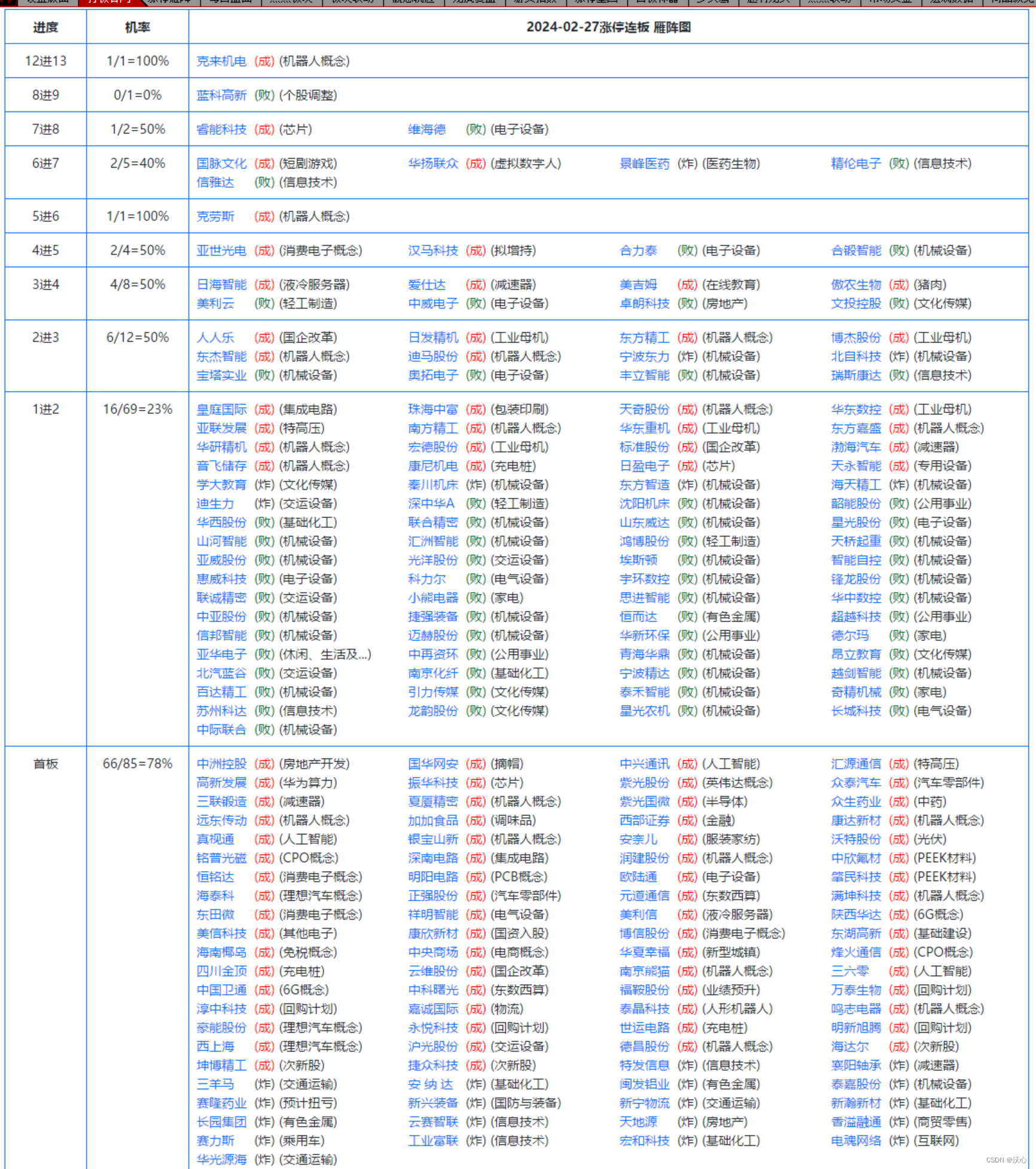
Task: Select the 卓朗科技 stock link
Action: pyautogui.click(x=644, y=303)
